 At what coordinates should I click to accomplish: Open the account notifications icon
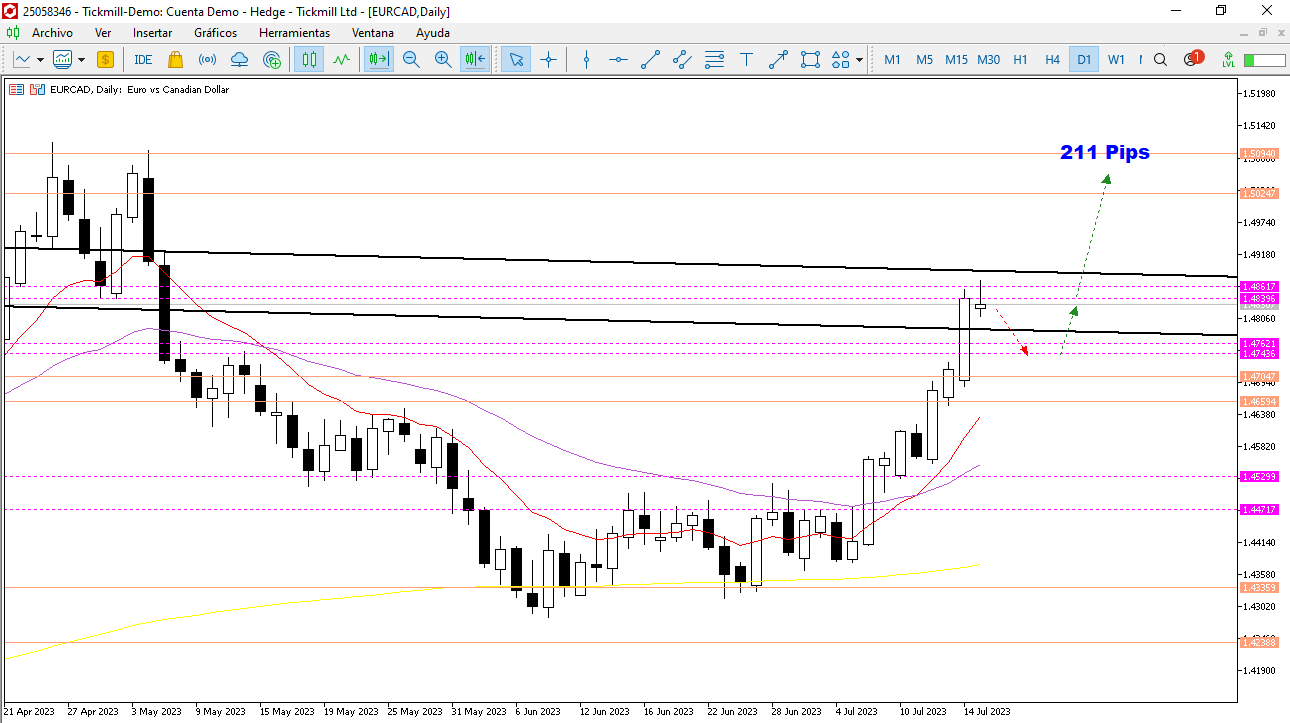click(1192, 58)
